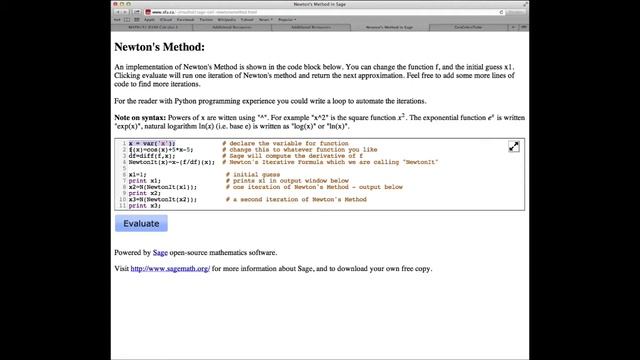Click code line "x = var('x');"
This screenshot has width=640, height=360.
click(x=152, y=143)
